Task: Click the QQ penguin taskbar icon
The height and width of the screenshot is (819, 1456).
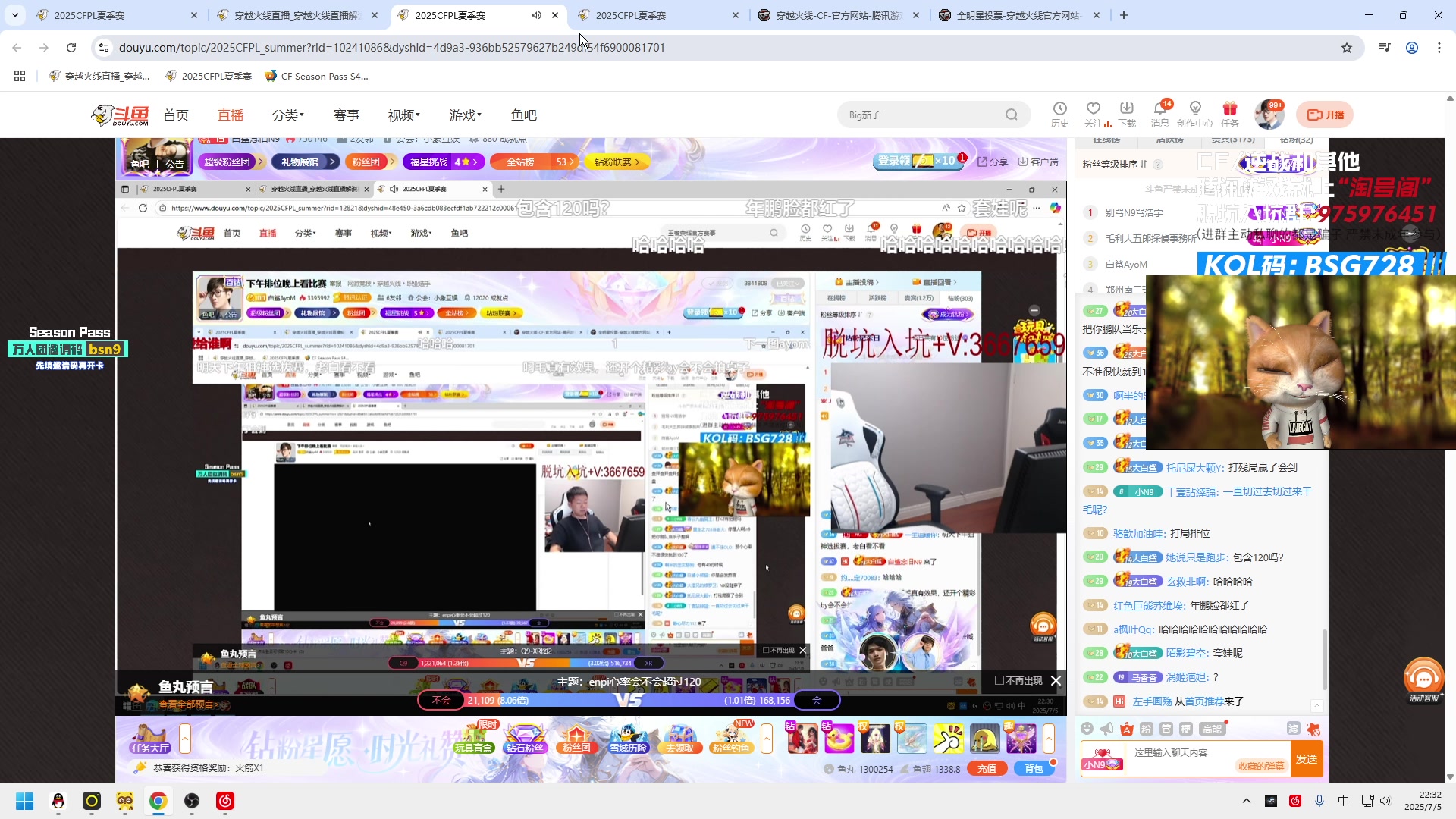Action: 58,801
